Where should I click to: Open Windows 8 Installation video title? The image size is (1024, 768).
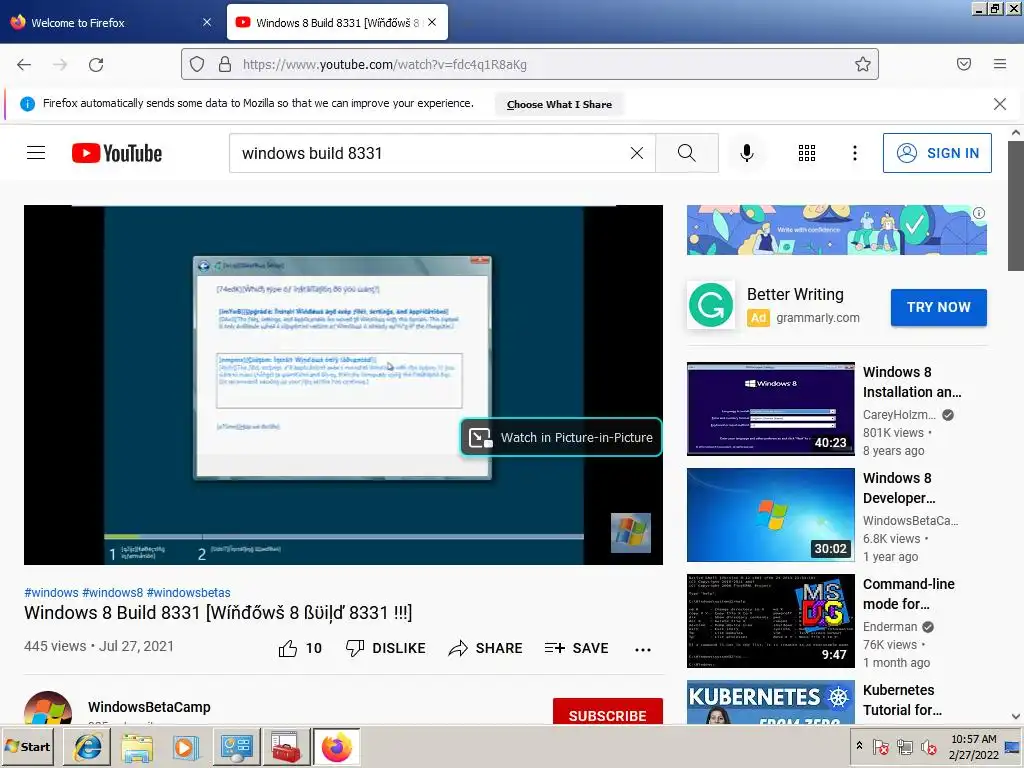pos(912,382)
